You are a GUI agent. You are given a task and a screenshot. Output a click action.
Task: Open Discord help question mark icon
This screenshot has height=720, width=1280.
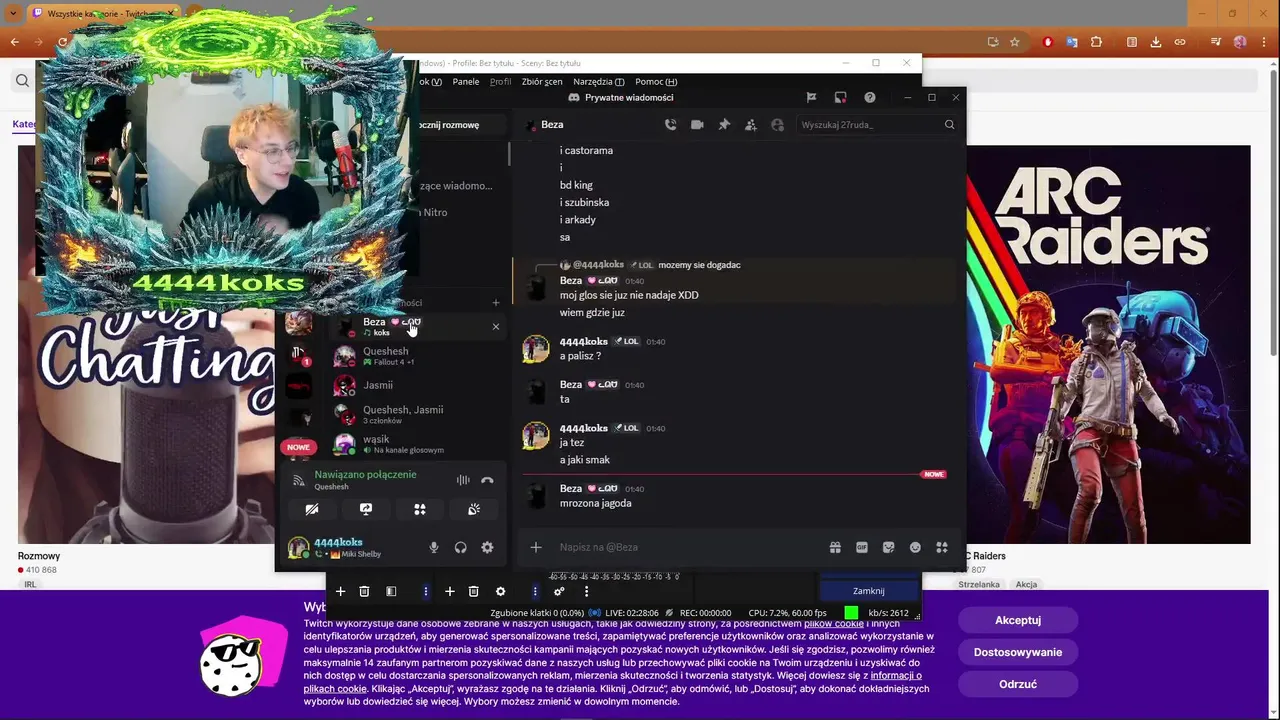coord(870,97)
